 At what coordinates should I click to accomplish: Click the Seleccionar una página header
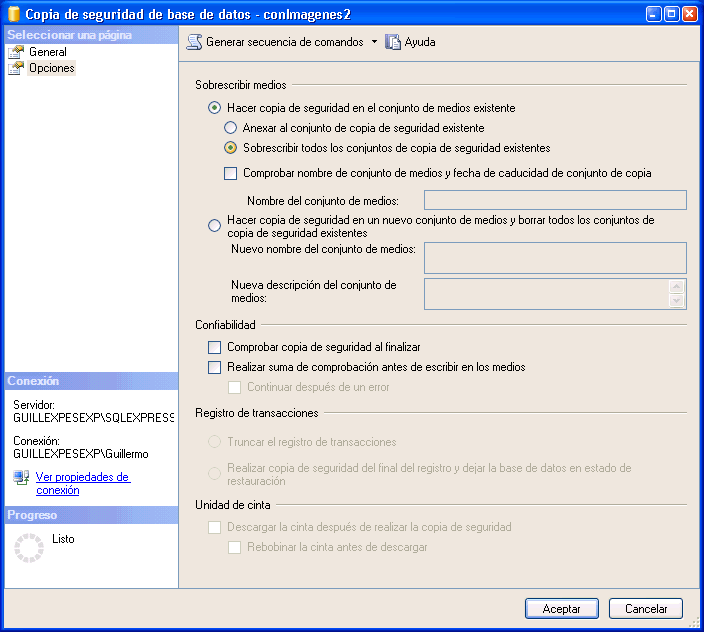pyautogui.click(x=92, y=35)
